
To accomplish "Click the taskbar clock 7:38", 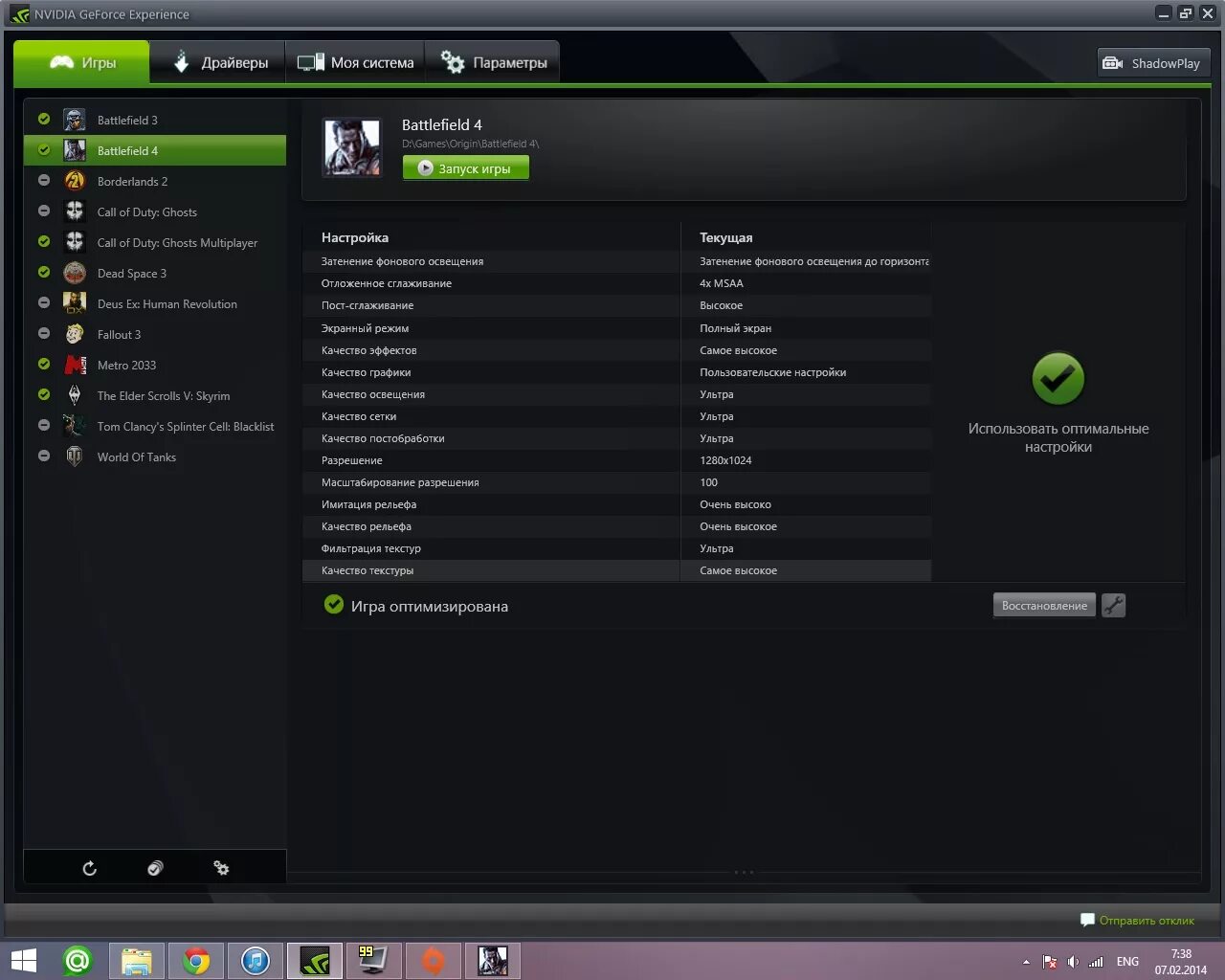I will pos(1181,954).
